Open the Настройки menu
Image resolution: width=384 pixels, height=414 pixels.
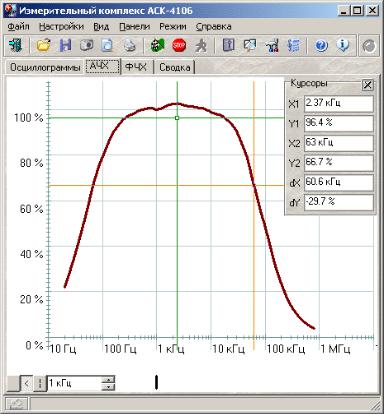pos(61,26)
